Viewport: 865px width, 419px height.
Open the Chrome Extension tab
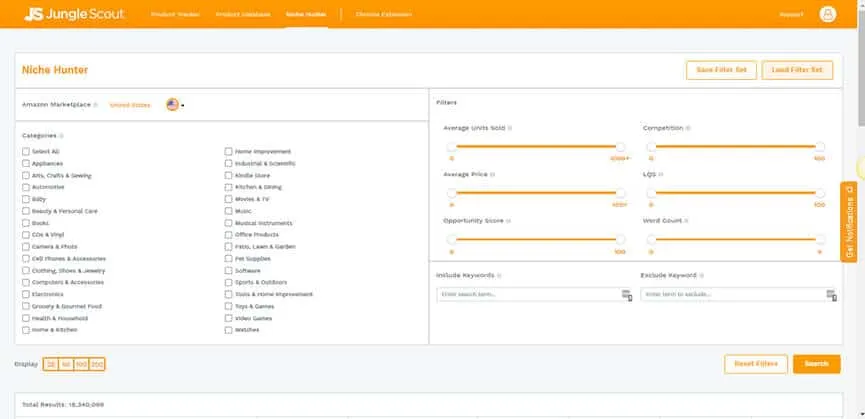tap(383, 14)
